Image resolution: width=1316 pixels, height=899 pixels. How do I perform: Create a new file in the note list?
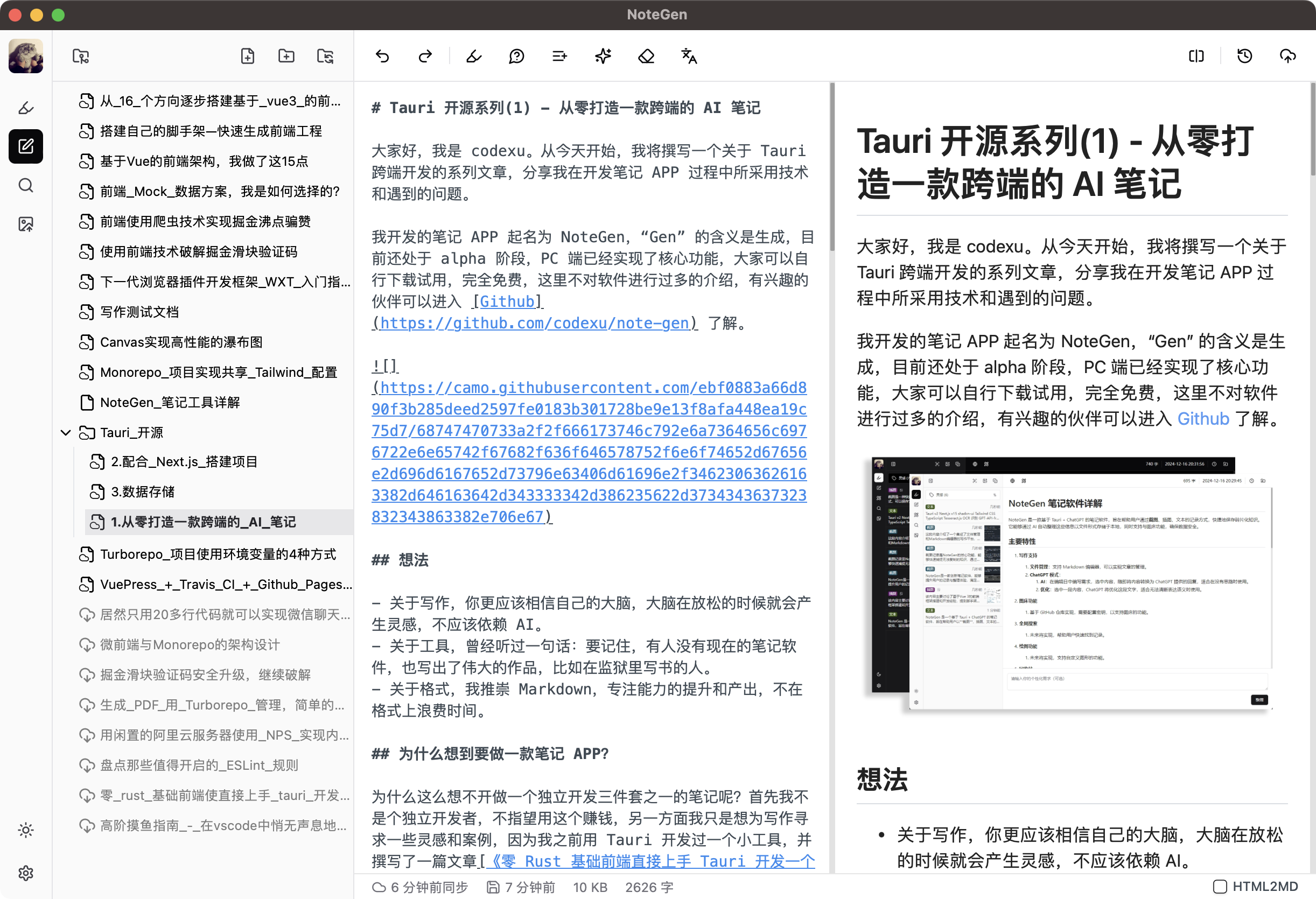(x=247, y=56)
